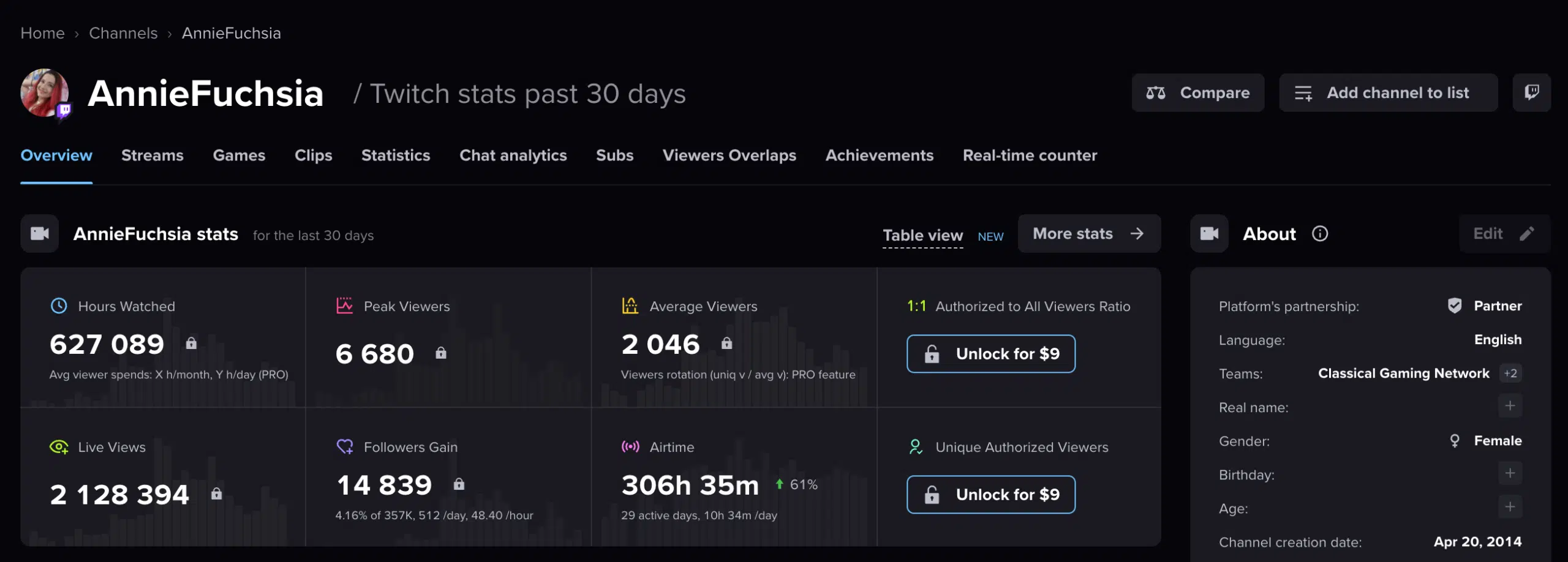Click the lock icon next to Followers Gain value
The image size is (1568, 562).
(459, 484)
